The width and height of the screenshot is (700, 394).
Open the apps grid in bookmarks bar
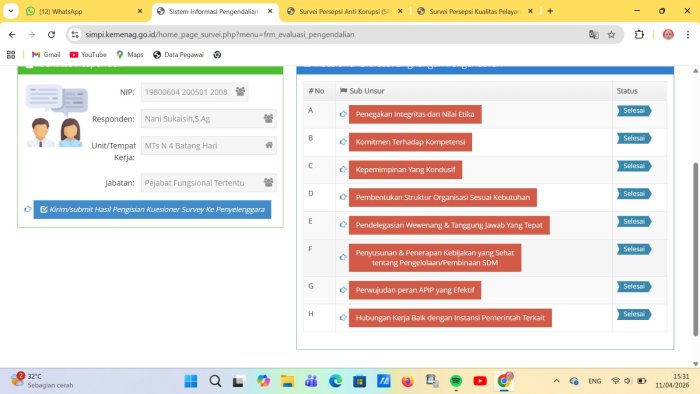click(11, 54)
